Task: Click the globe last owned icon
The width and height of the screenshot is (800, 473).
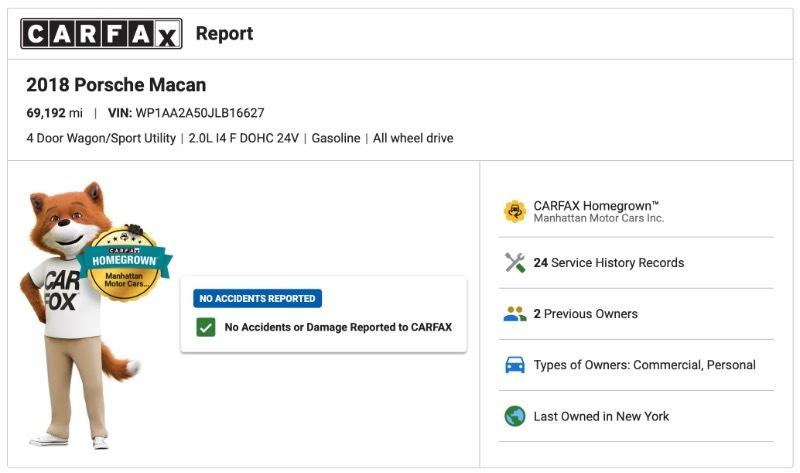Action: 515,416
